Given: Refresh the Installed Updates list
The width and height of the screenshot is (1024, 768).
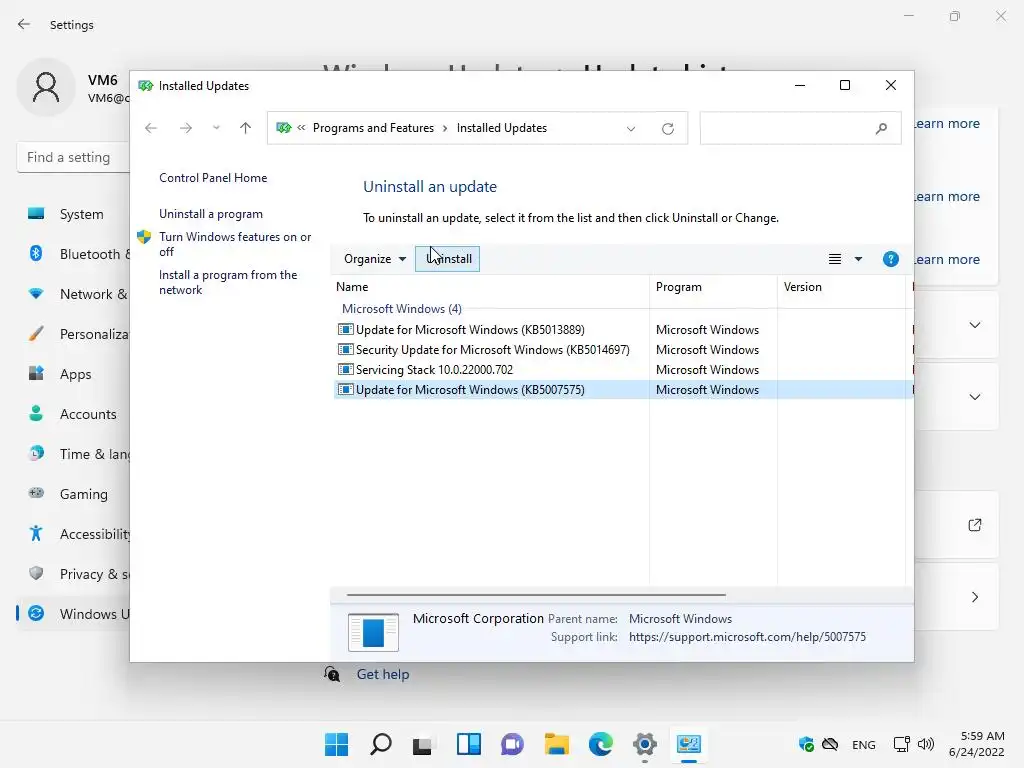Looking at the screenshot, I should [667, 129].
